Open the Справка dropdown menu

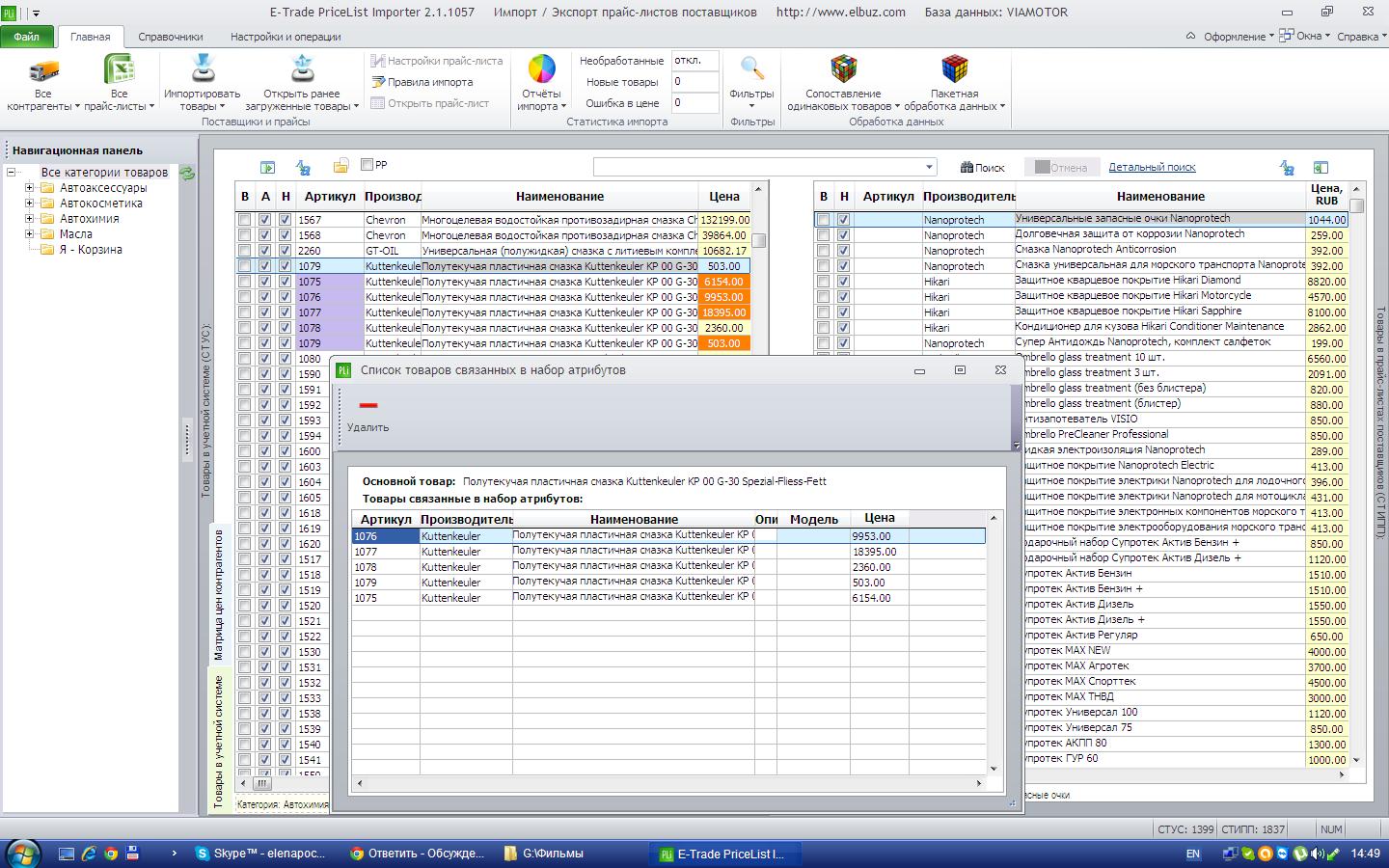tap(1361, 37)
